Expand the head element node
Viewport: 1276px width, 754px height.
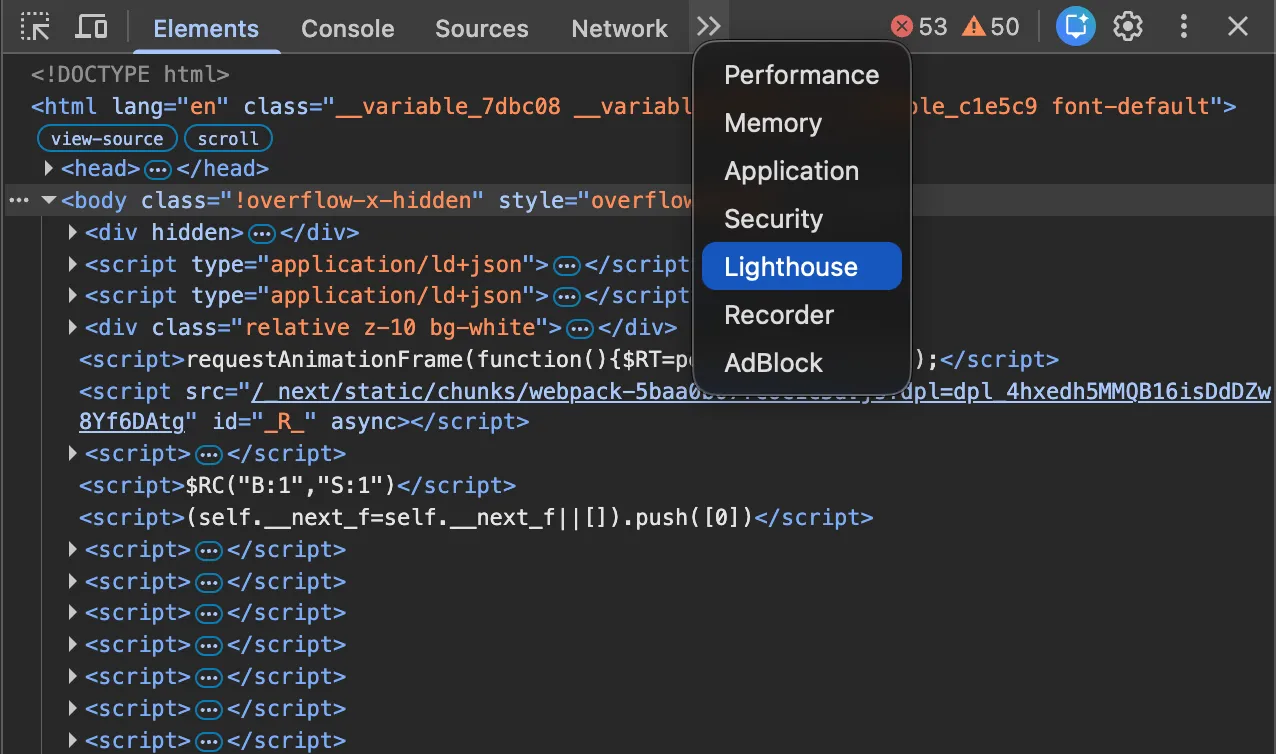click(49, 169)
